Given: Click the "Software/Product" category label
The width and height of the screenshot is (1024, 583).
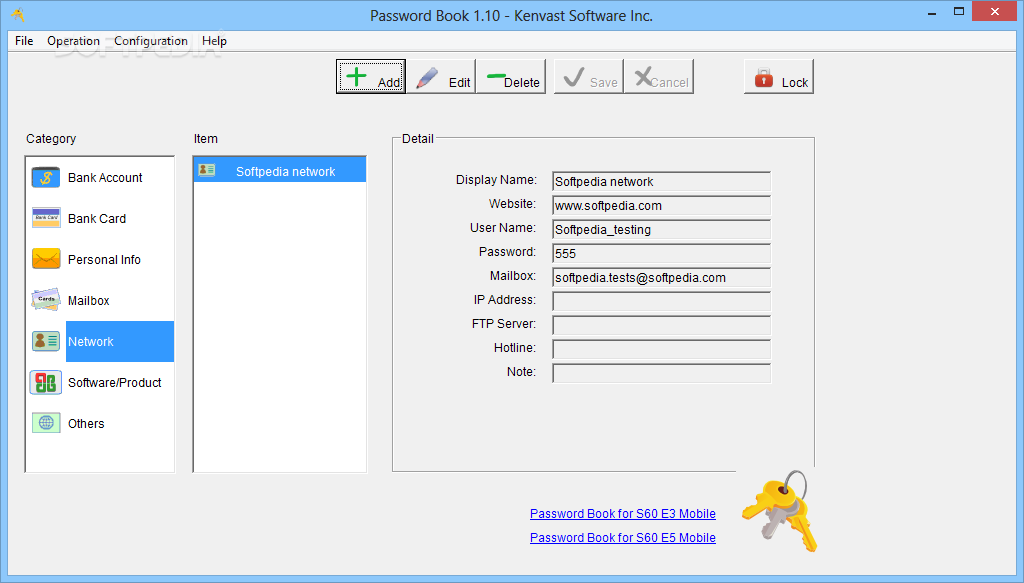Looking at the screenshot, I should pos(115,383).
